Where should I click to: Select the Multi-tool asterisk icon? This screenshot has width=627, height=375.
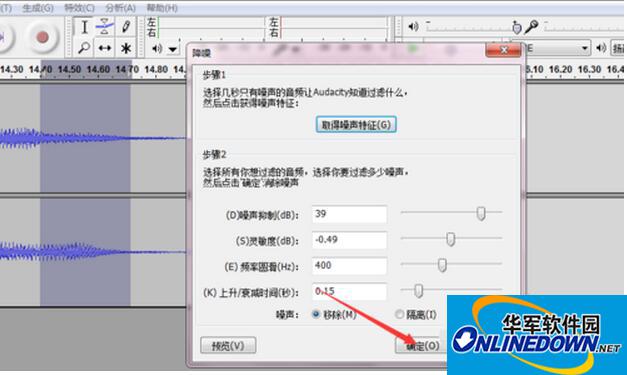[126, 49]
